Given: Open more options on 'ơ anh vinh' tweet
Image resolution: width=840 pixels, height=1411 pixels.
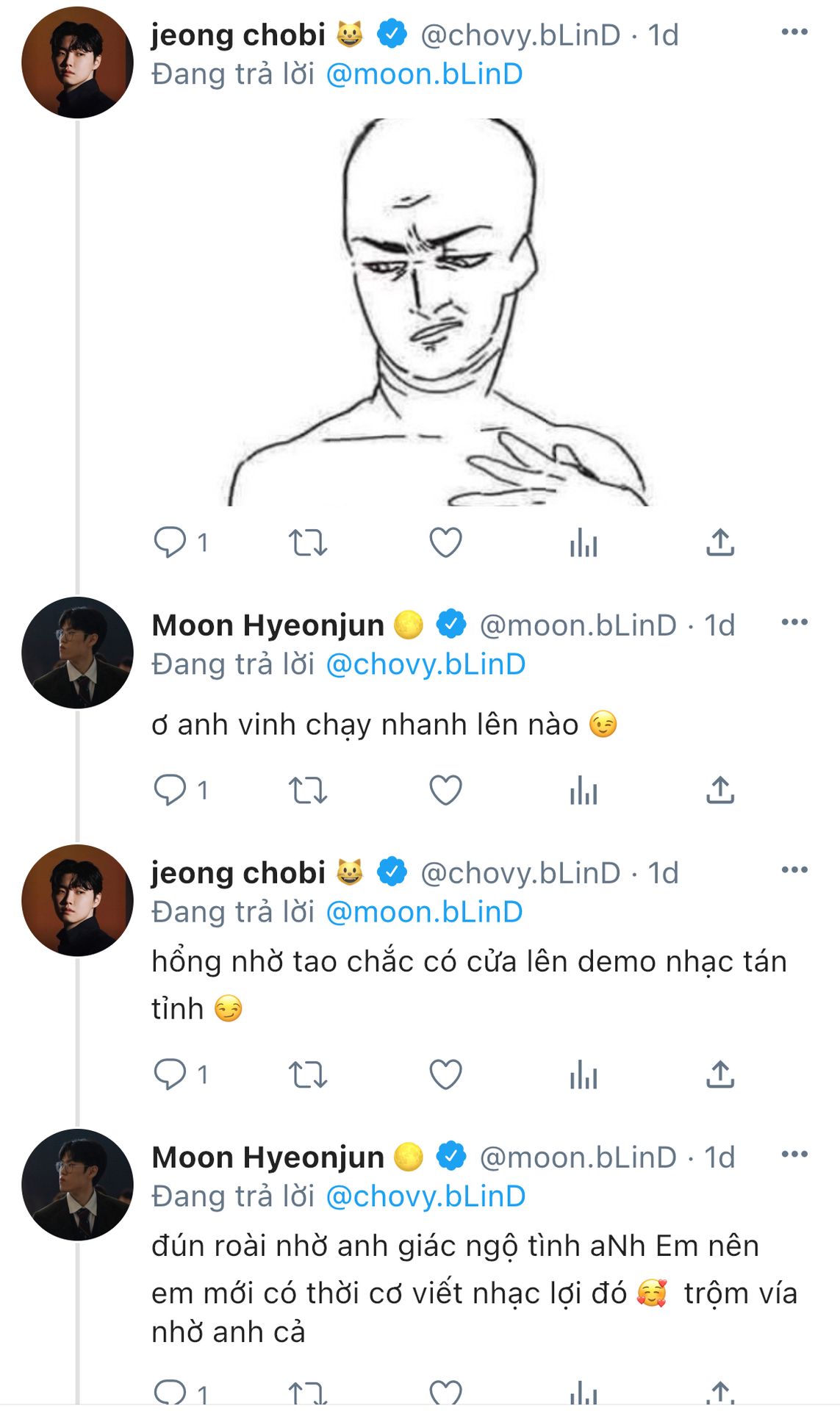Looking at the screenshot, I should coord(794,622).
